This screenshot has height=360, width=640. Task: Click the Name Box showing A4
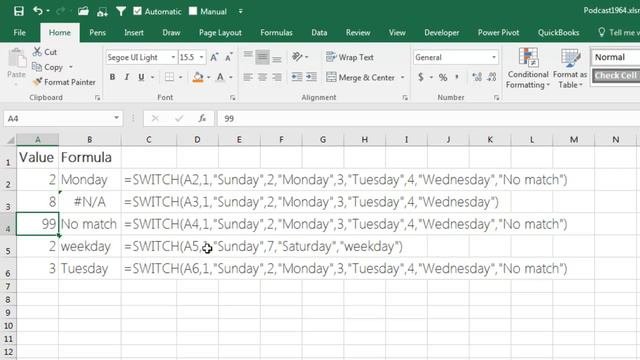tap(63, 118)
